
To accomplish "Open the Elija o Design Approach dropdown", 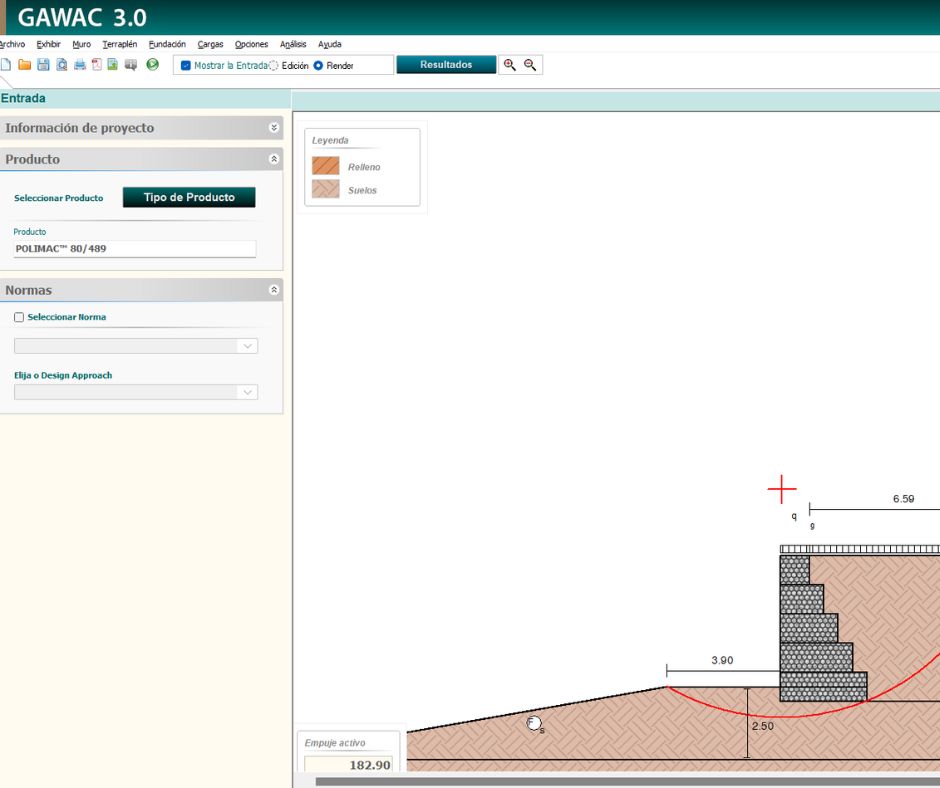I will 136,392.
